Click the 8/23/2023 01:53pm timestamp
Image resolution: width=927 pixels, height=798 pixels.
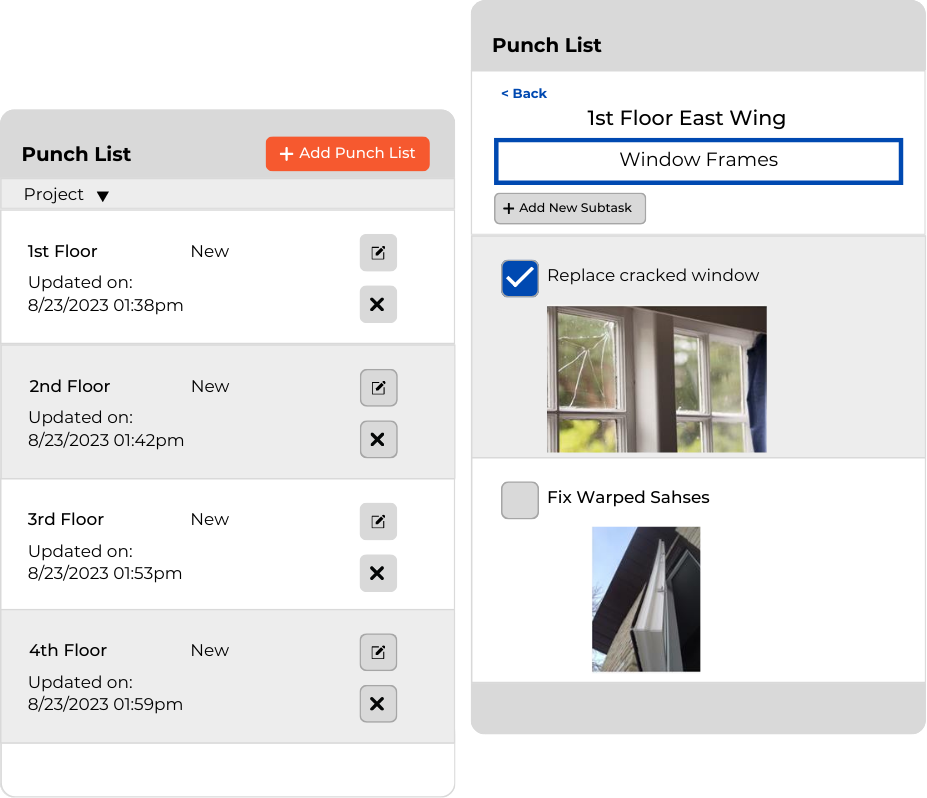click(x=105, y=573)
